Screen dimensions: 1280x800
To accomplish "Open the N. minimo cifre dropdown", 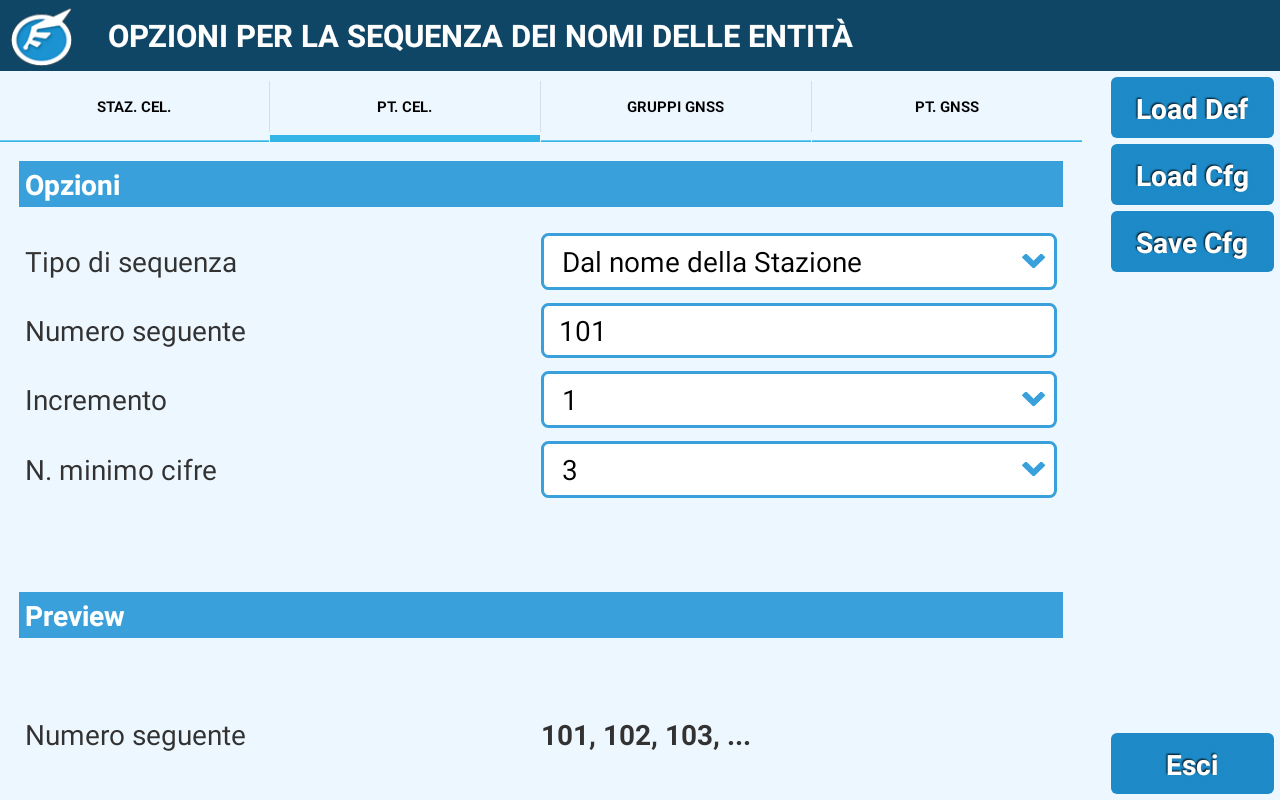I will (798, 469).
